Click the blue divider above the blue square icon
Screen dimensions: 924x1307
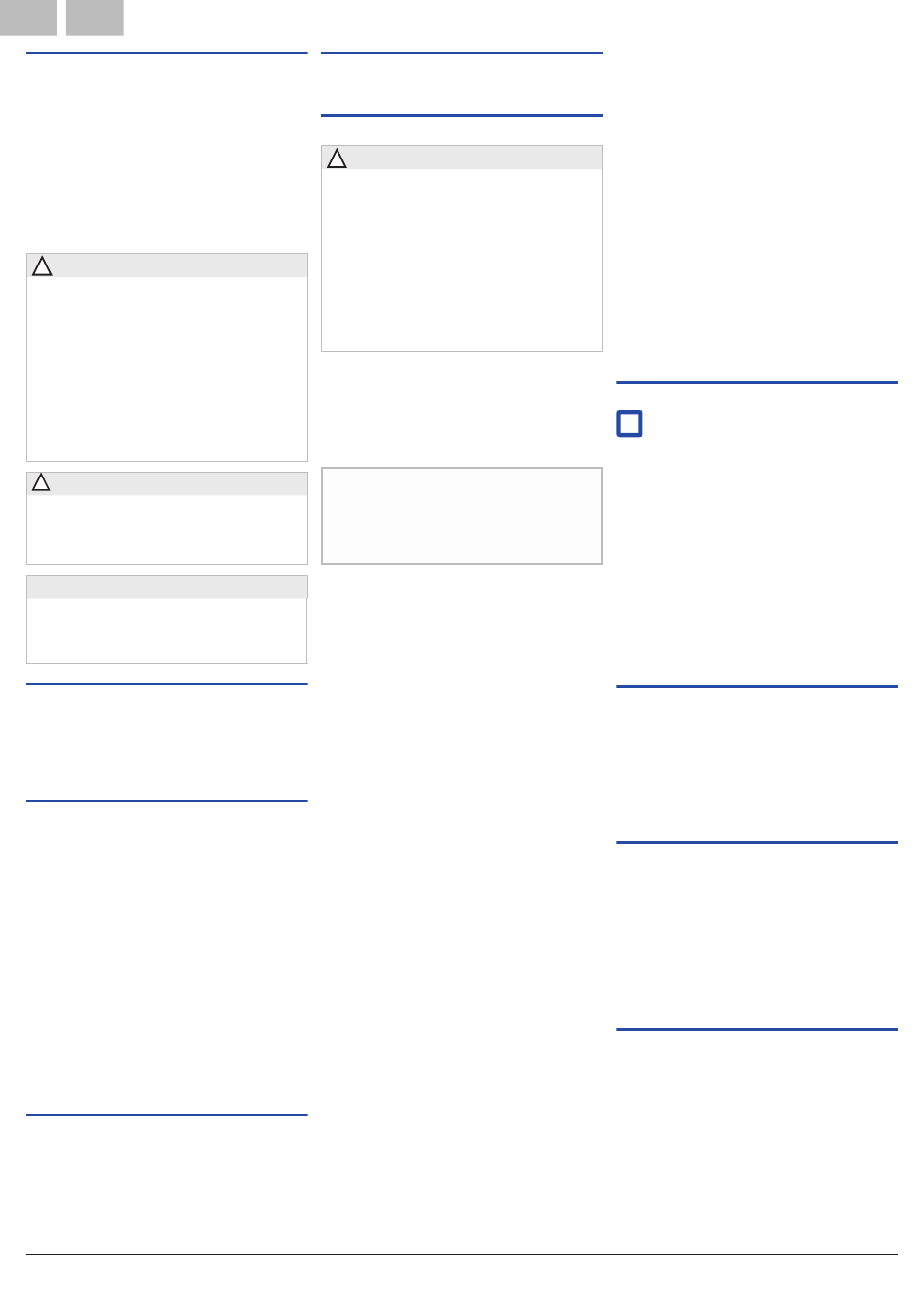pos(757,383)
